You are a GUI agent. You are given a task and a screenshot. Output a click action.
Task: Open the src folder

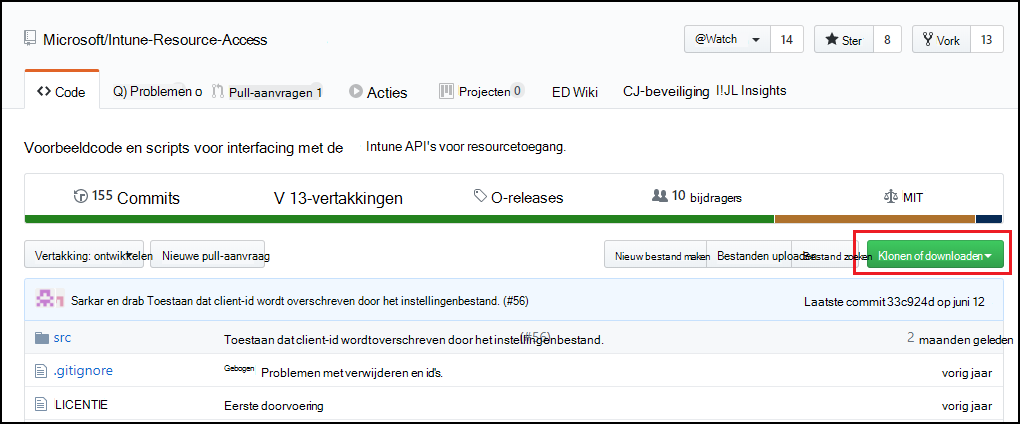pyautogui.click(x=62, y=338)
